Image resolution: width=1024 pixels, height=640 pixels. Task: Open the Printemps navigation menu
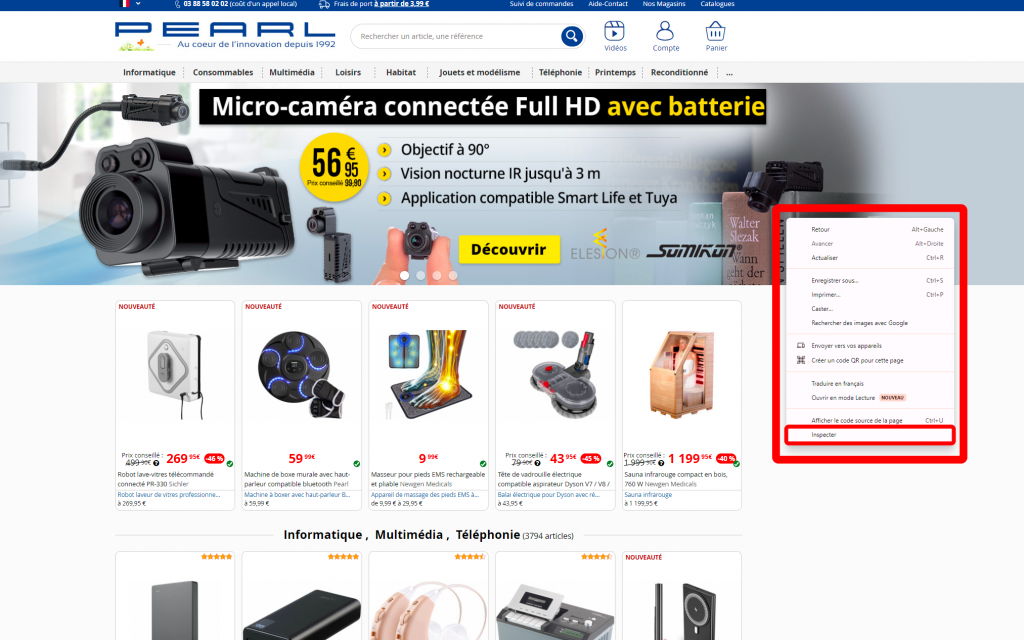[x=615, y=72]
